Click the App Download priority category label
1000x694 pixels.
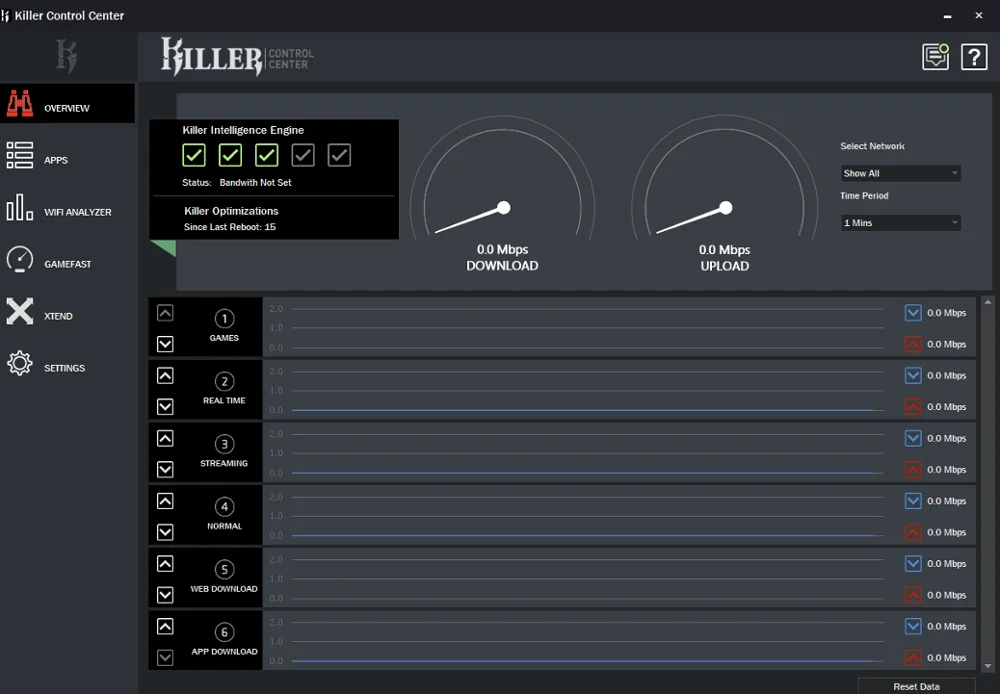click(224, 651)
